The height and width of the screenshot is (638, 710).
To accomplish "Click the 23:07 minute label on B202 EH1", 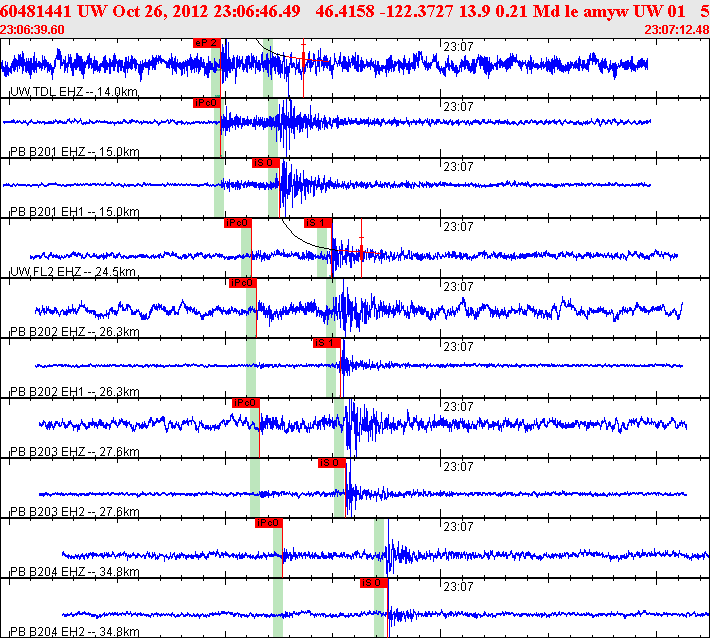I will coord(458,347).
